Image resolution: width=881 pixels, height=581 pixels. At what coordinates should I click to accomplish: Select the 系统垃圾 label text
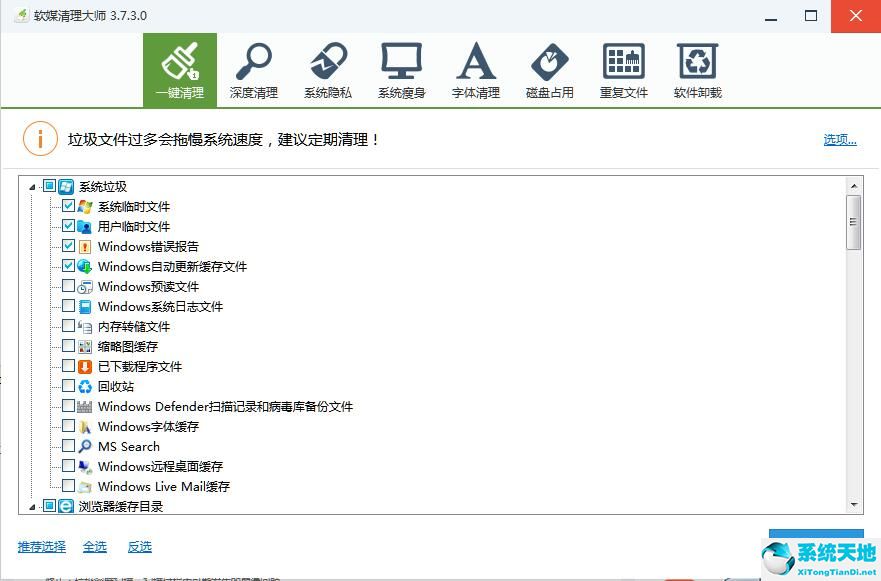(103, 187)
